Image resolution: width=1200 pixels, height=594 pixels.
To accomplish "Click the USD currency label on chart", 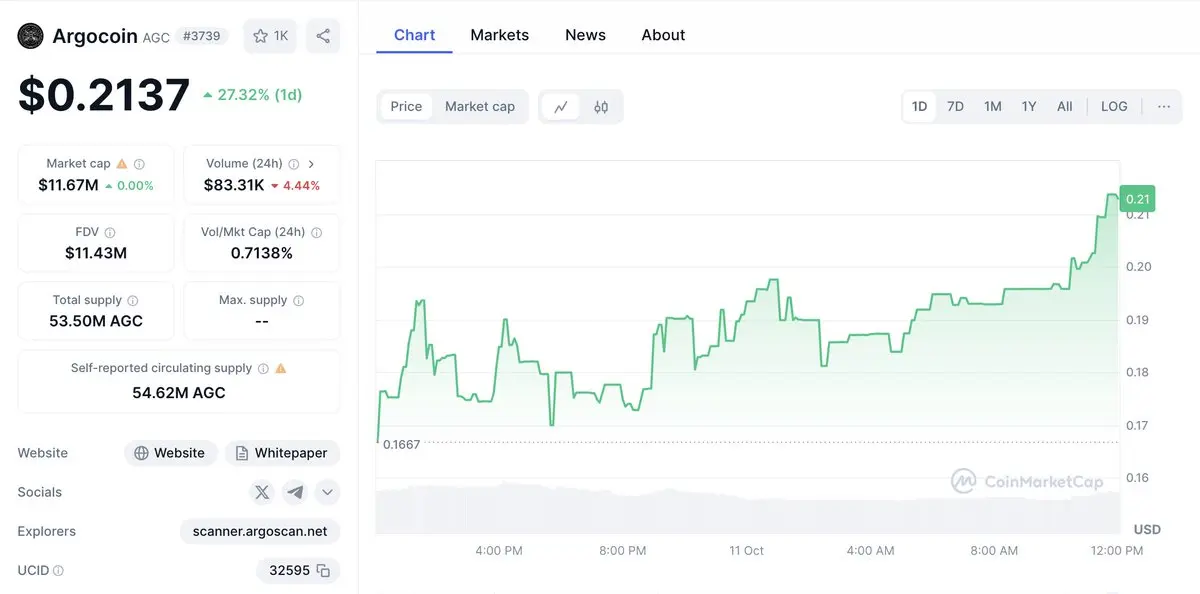I will point(1147,529).
